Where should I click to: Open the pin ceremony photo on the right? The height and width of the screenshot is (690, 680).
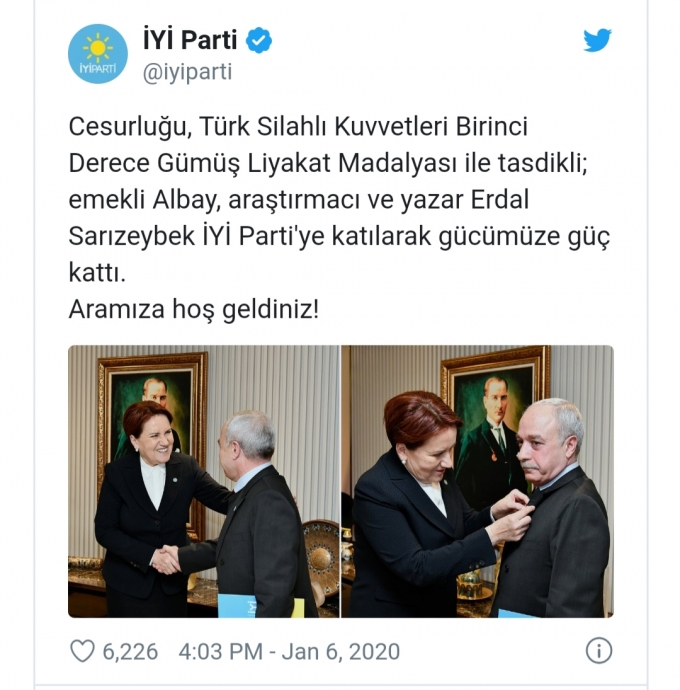[x=478, y=481]
